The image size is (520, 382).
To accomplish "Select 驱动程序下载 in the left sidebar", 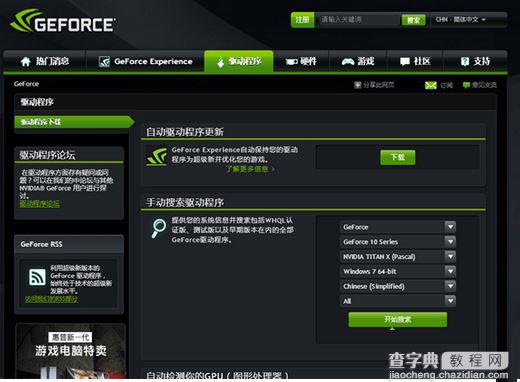I will click(74, 122).
